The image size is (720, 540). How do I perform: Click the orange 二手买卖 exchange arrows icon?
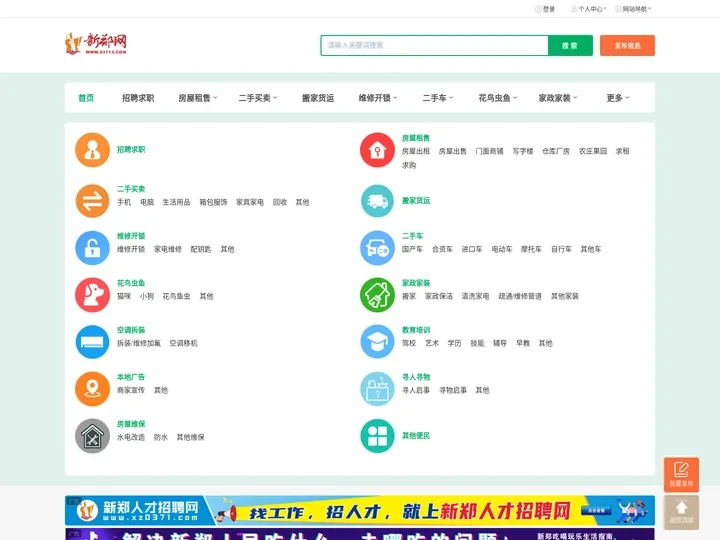pyautogui.click(x=92, y=201)
